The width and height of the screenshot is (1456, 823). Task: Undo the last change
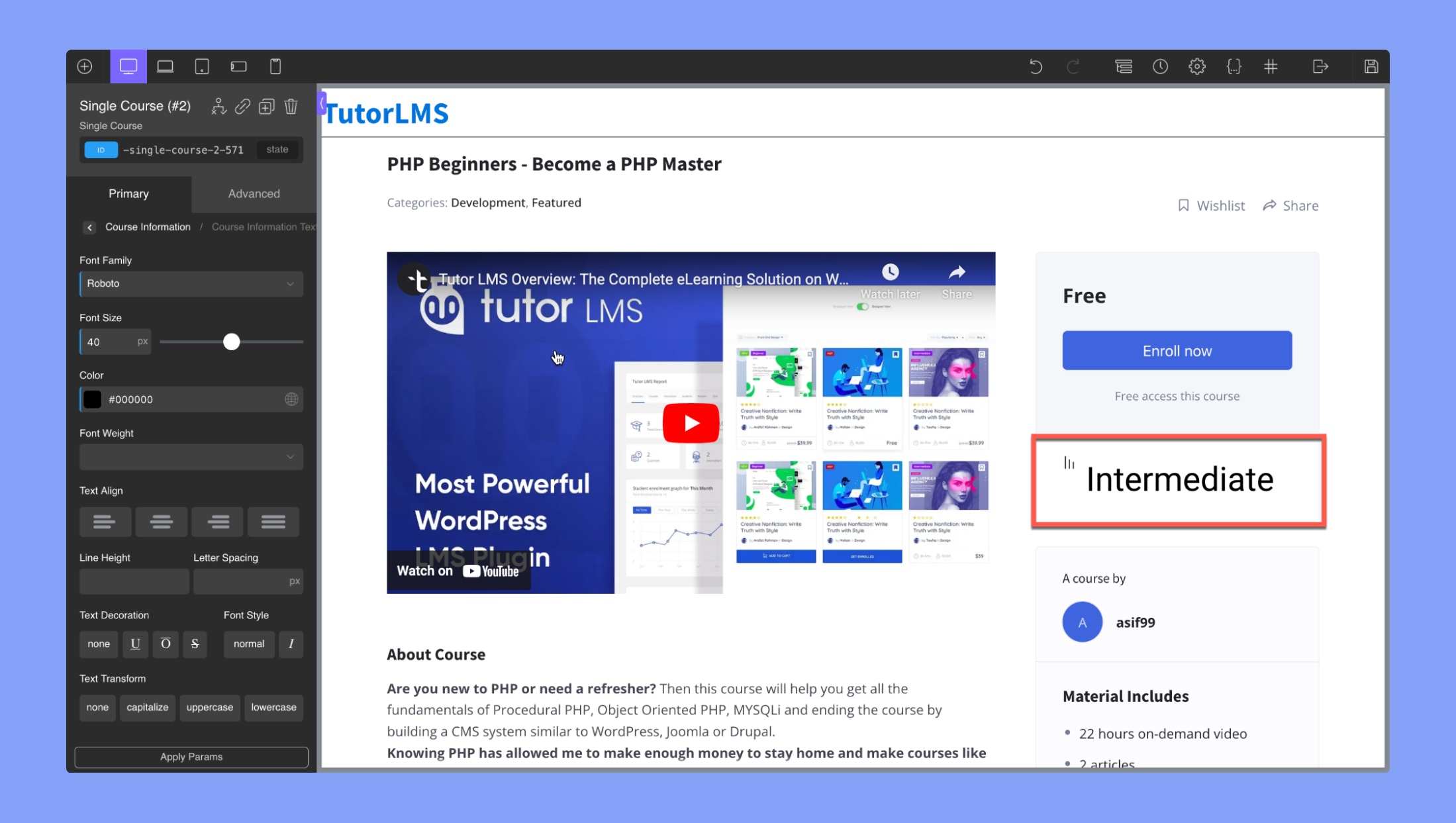(1036, 66)
